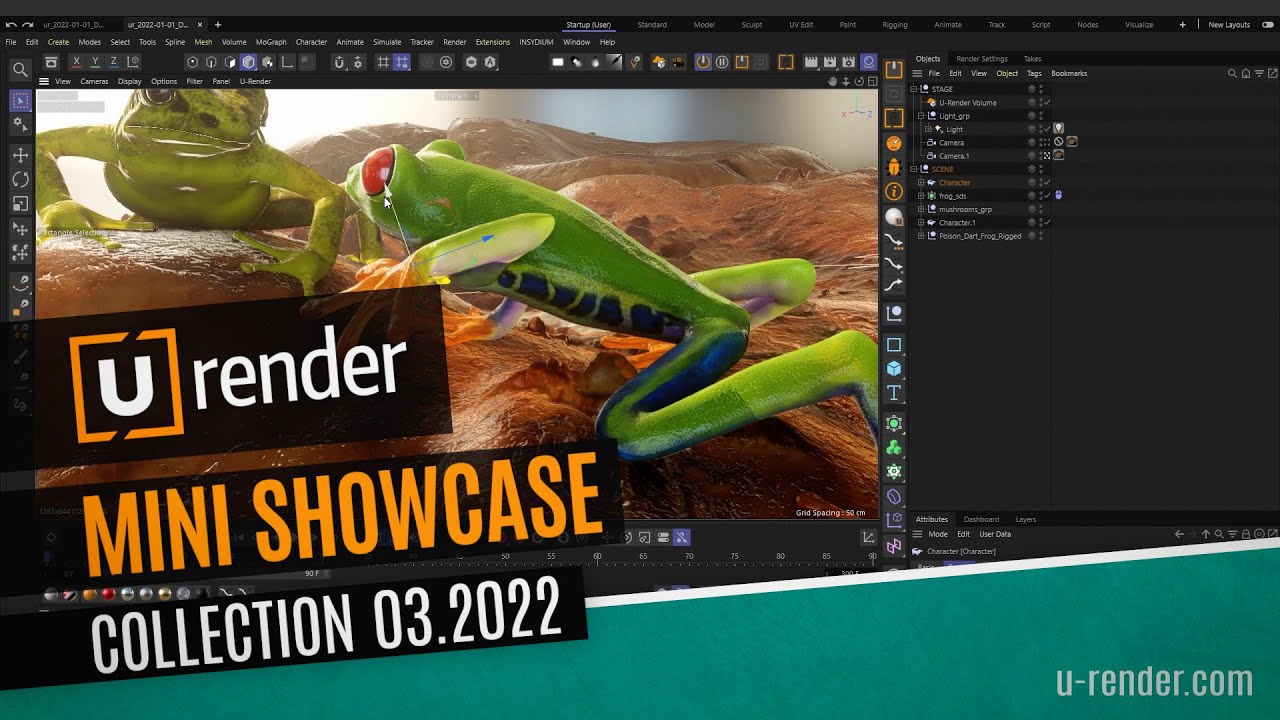The width and height of the screenshot is (1280, 720).
Task: Collapse the STAGE group
Action: [914, 89]
